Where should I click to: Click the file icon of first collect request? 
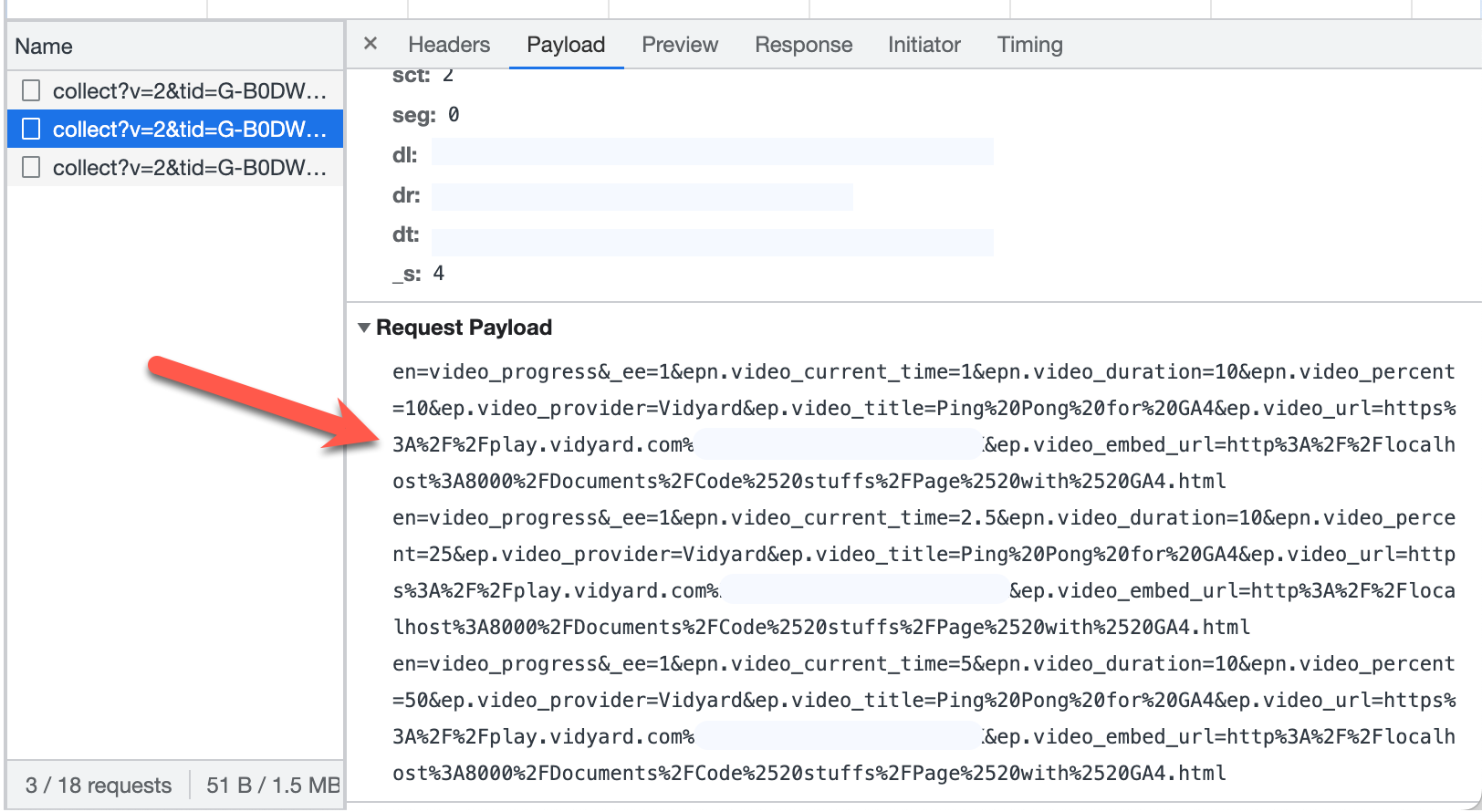[x=31, y=90]
